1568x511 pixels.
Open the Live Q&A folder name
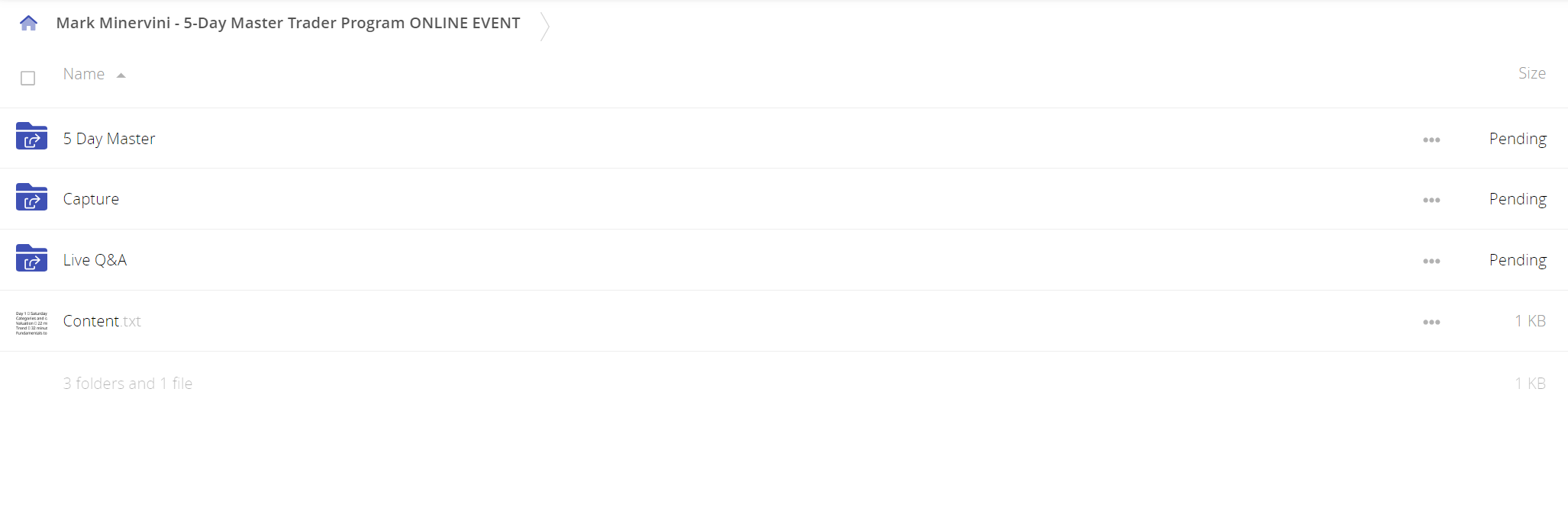coord(95,260)
